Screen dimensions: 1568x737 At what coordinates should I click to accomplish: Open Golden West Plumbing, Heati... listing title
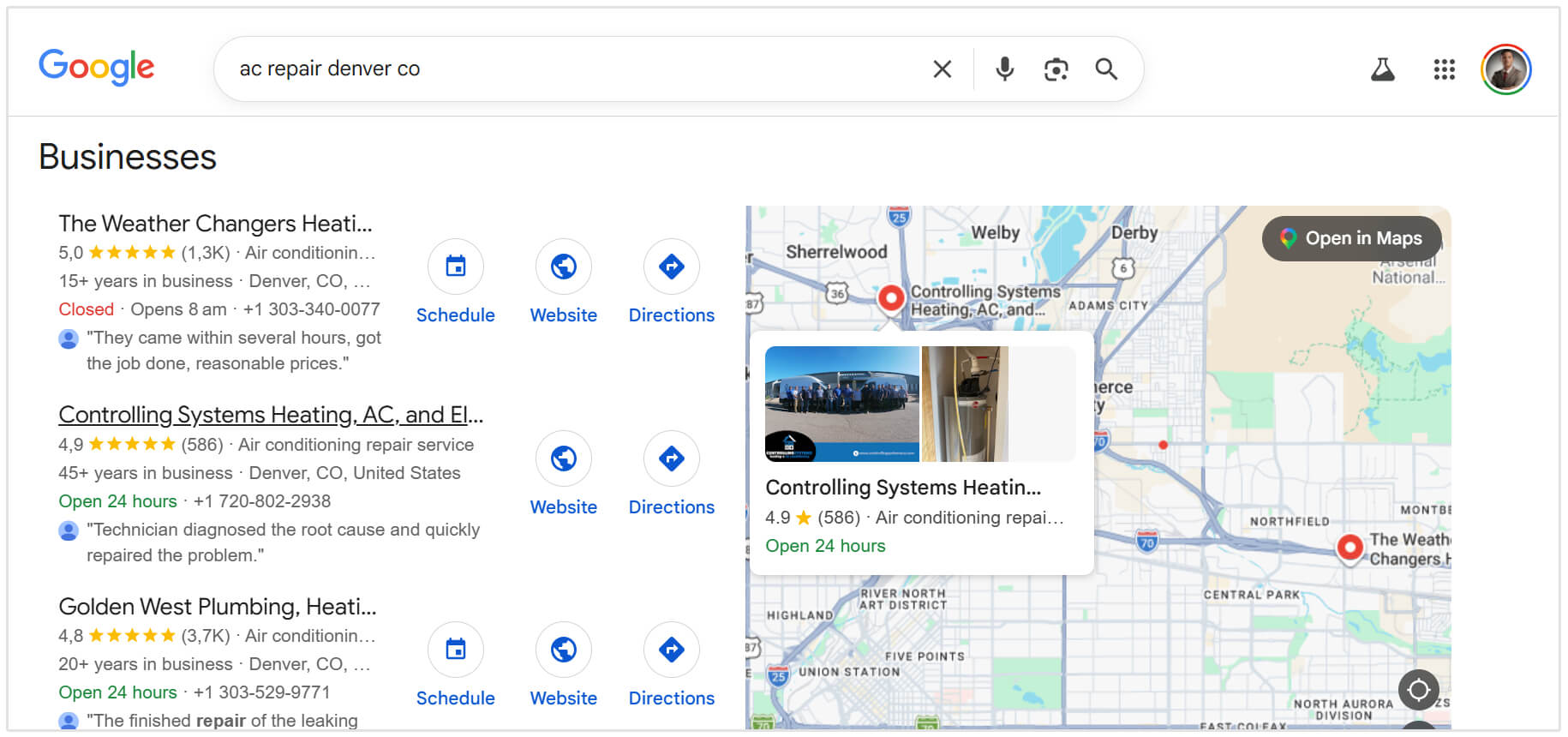[218, 607]
